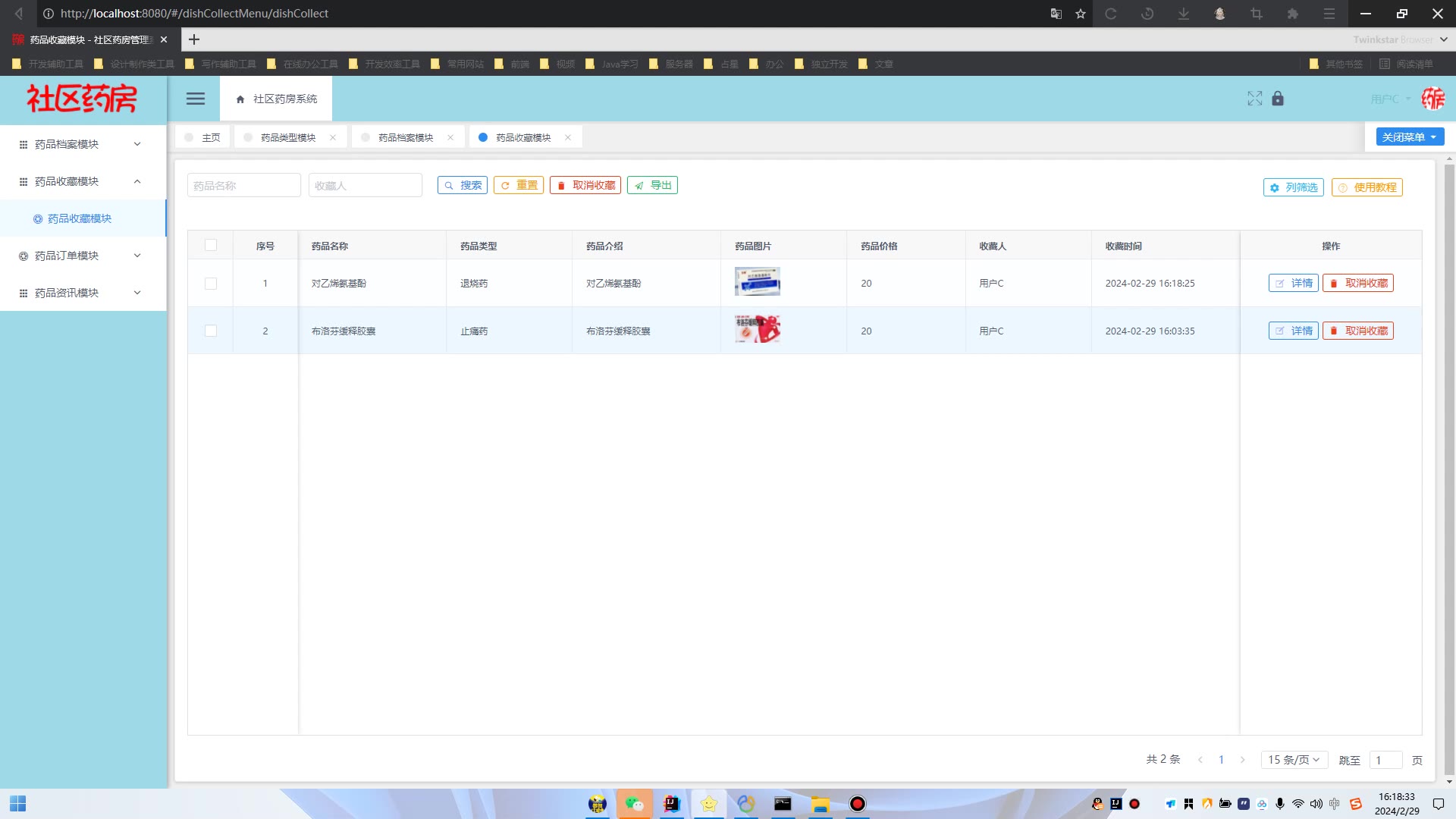This screenshot has height=819, width=1456.
Task: Click the 重置 reset button
Action: click(519, 185)
